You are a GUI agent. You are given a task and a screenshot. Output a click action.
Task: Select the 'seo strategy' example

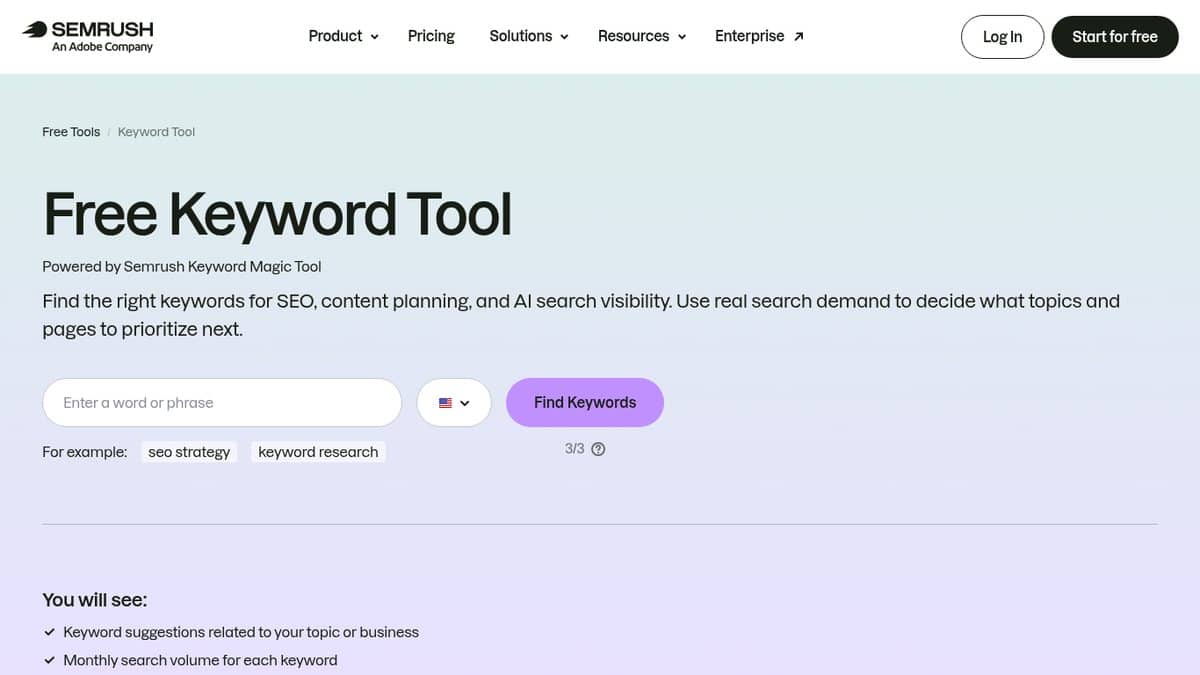click(189, 452)
